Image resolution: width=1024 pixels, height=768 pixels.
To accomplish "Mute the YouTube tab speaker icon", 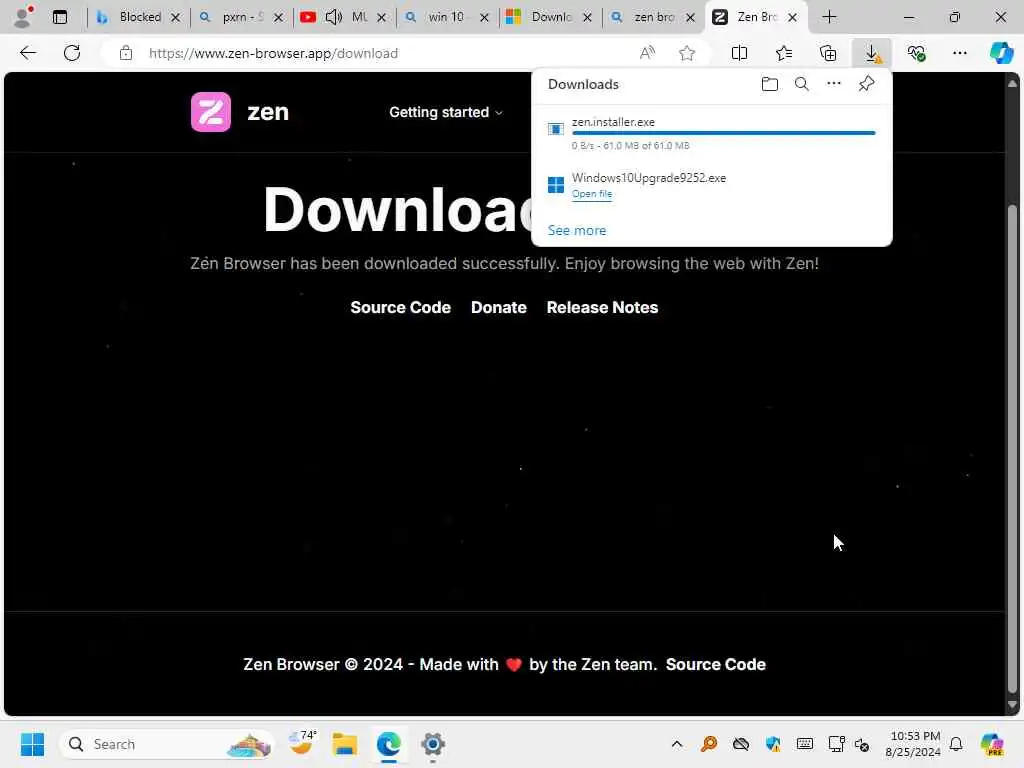I will [333, 17].
